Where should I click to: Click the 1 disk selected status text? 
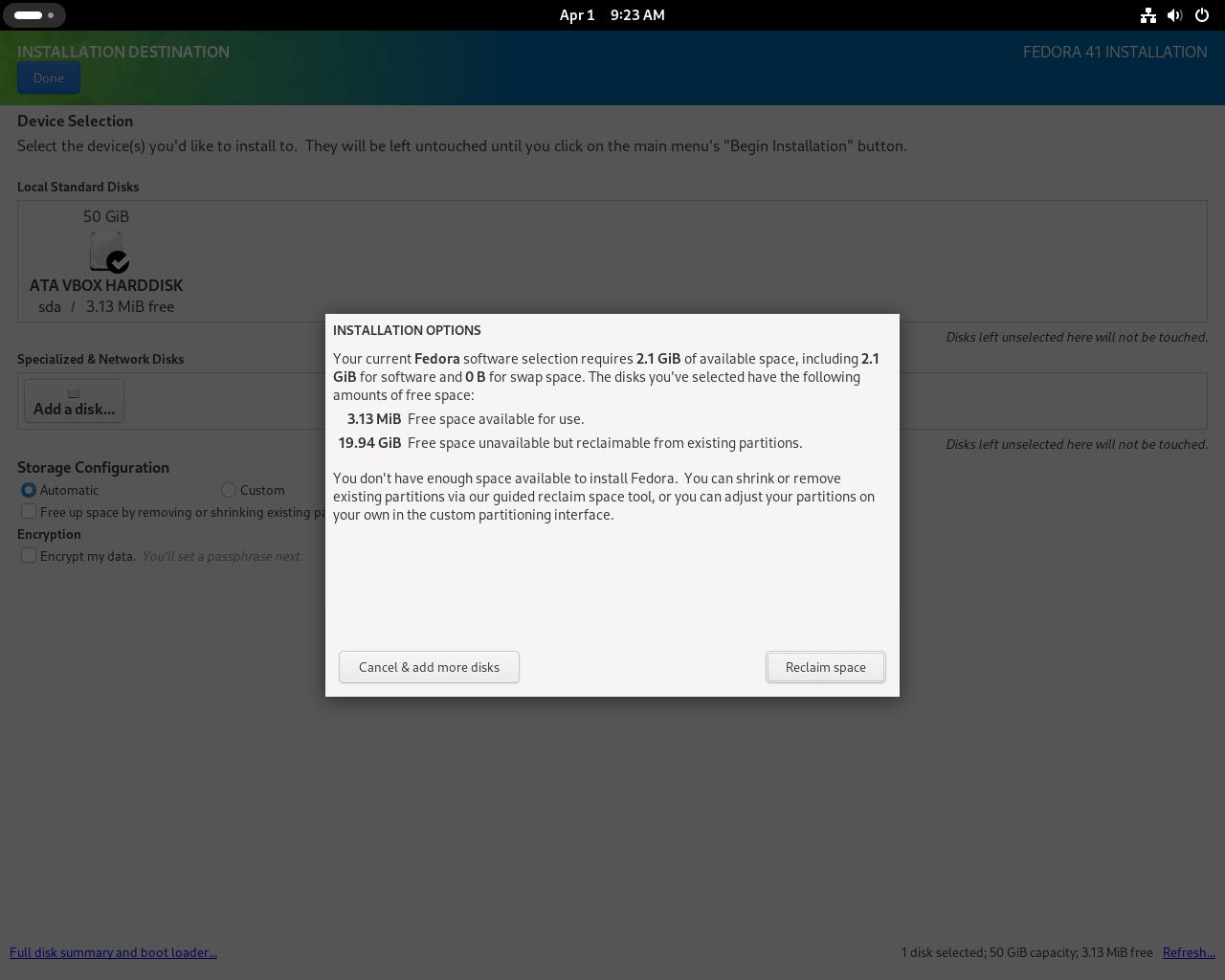click(x=1027, y=952)
